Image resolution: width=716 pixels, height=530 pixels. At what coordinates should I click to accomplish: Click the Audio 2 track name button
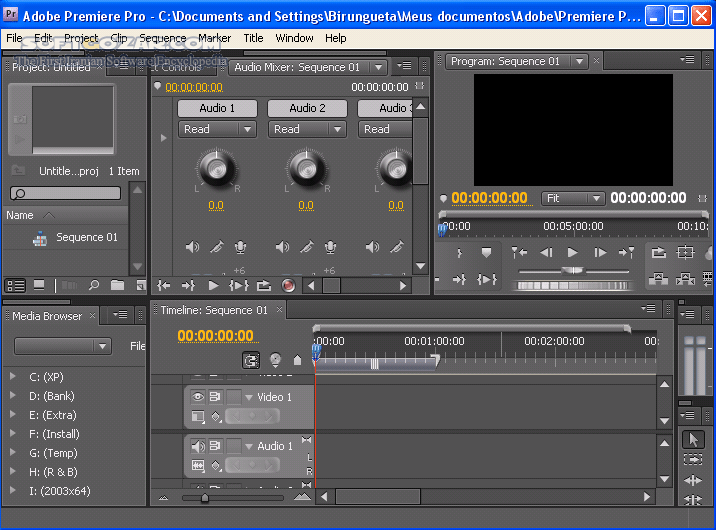pyautogui.click(x=307, y=108)
